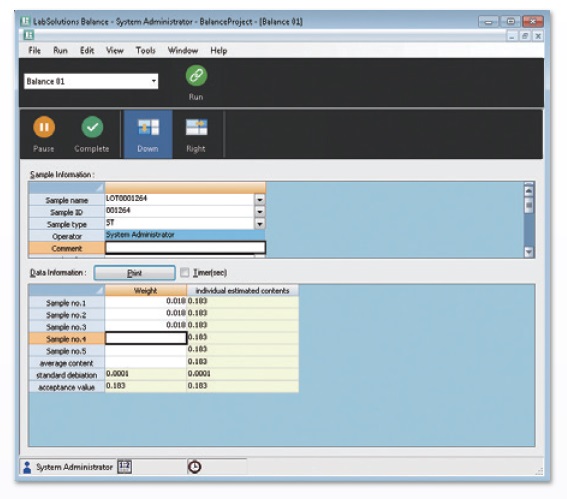Screen dimensions: 567x499
Task: Select the Sample no.1 row header
Action: coord(67,303)
